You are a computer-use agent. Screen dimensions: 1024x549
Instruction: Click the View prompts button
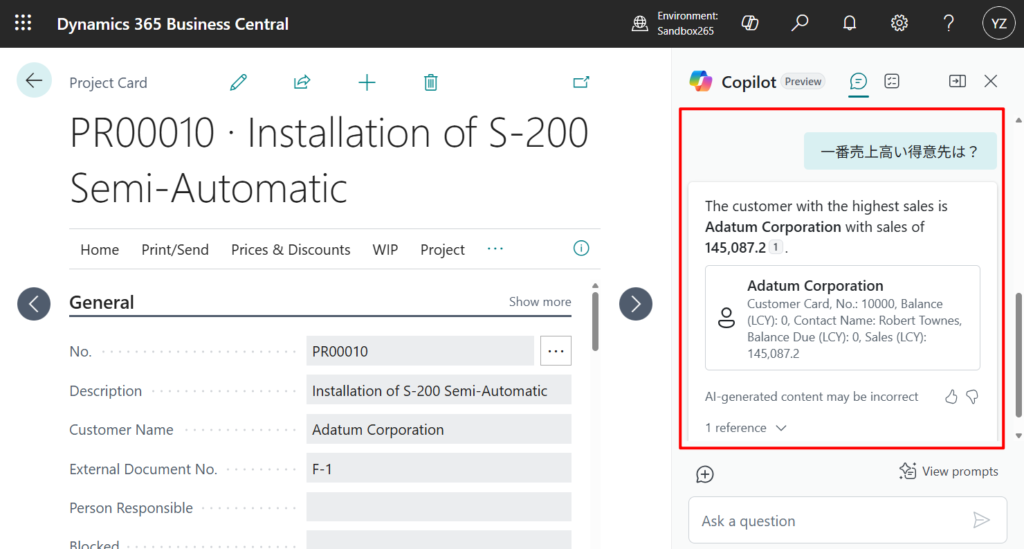(x=948, y=471)
